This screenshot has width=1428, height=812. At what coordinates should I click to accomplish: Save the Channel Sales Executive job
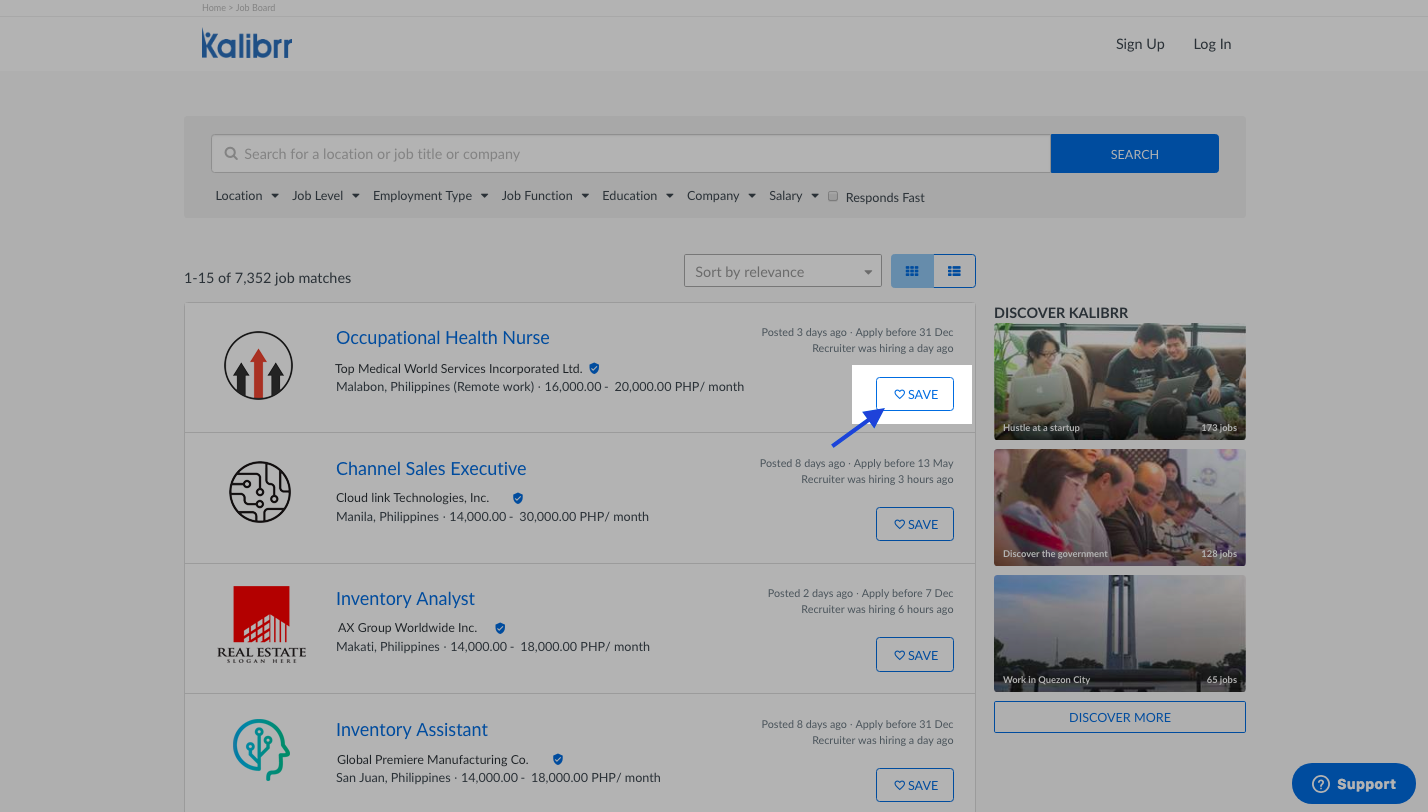pos(915,524)
